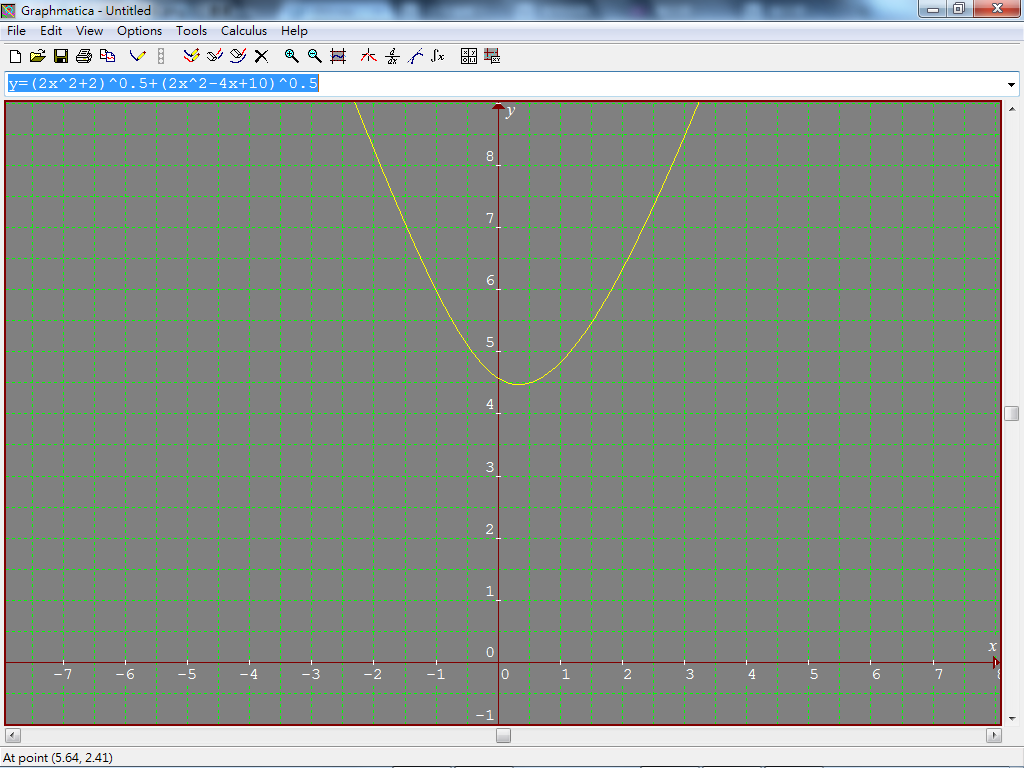
Task: Open the Tools menu
Action: (191, 31)
